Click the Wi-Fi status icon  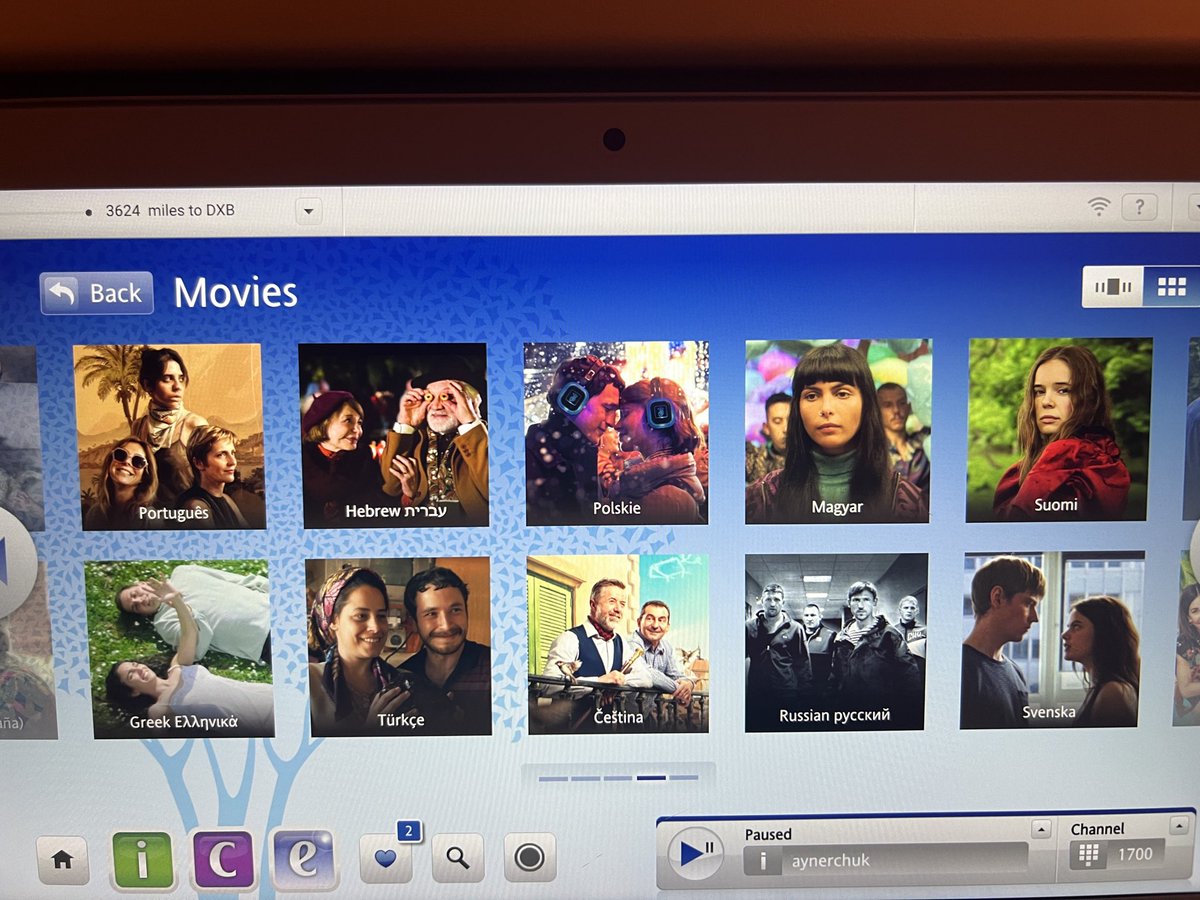tap(1099, 207)
